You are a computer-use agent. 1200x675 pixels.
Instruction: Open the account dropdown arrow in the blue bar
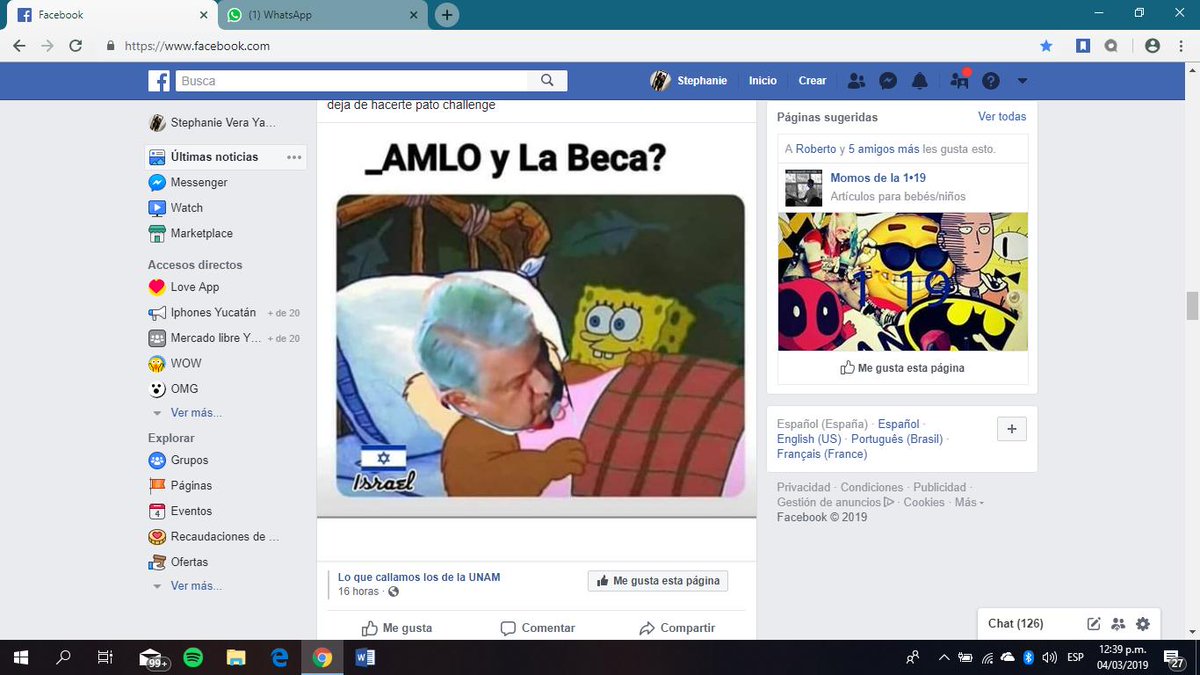pos(1022,81)
